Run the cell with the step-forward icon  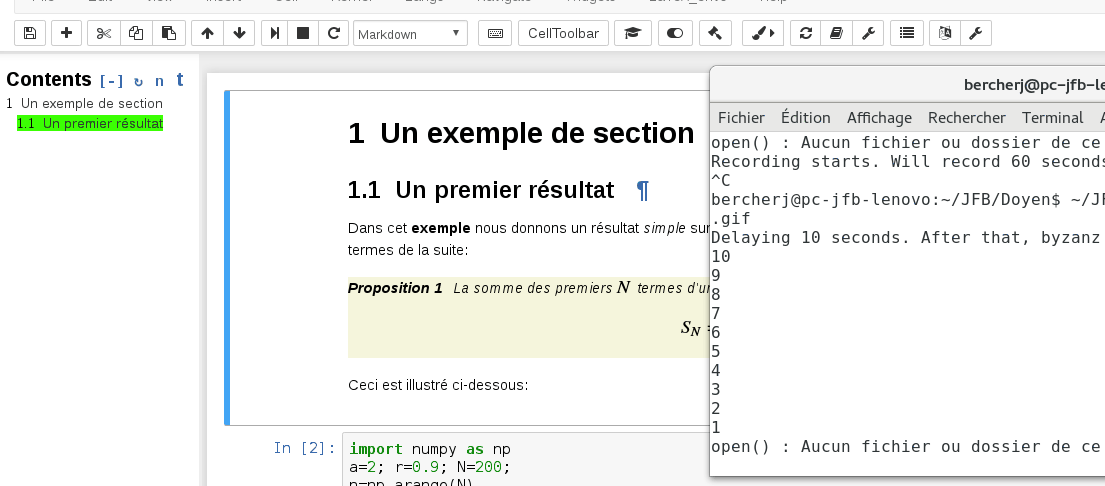click(x=274, y=33)
